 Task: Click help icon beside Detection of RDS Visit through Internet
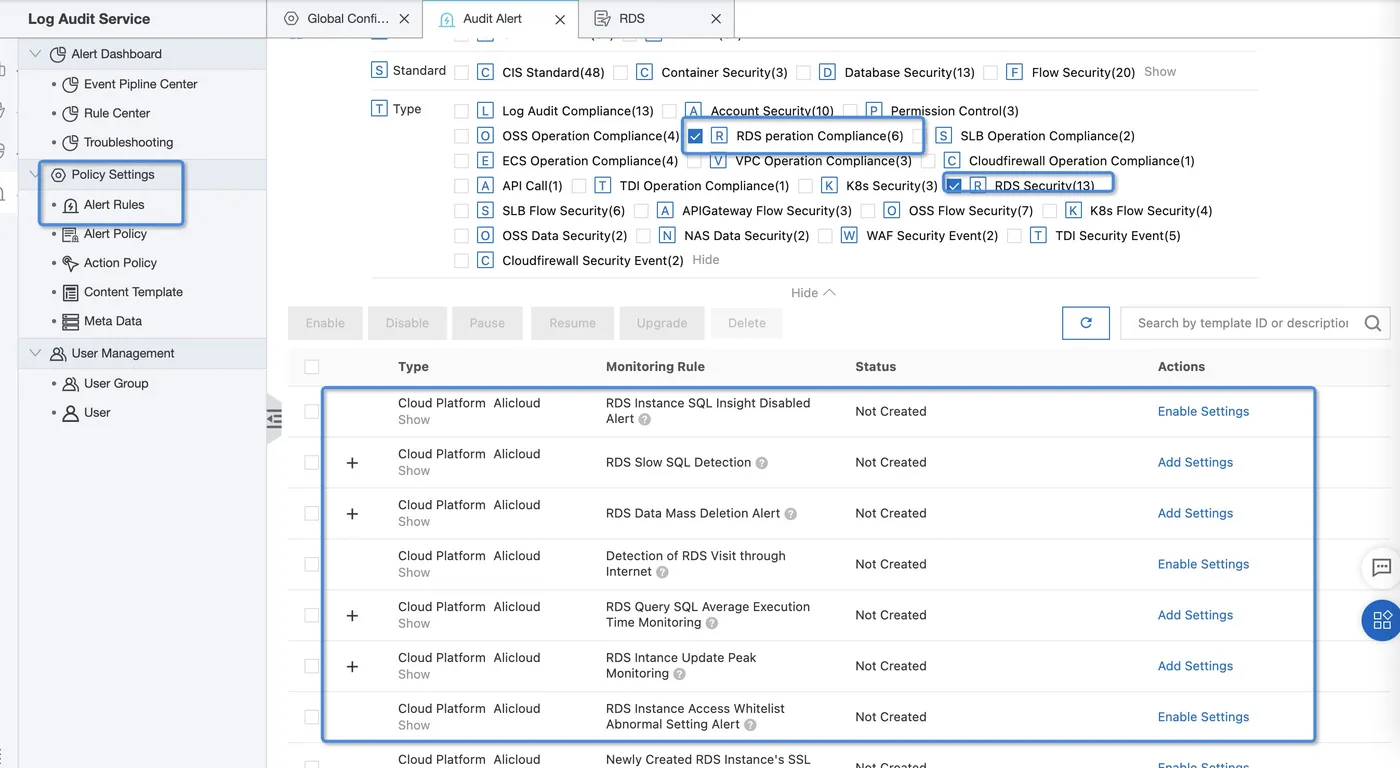pyautogui.click(x=663, y=572)
